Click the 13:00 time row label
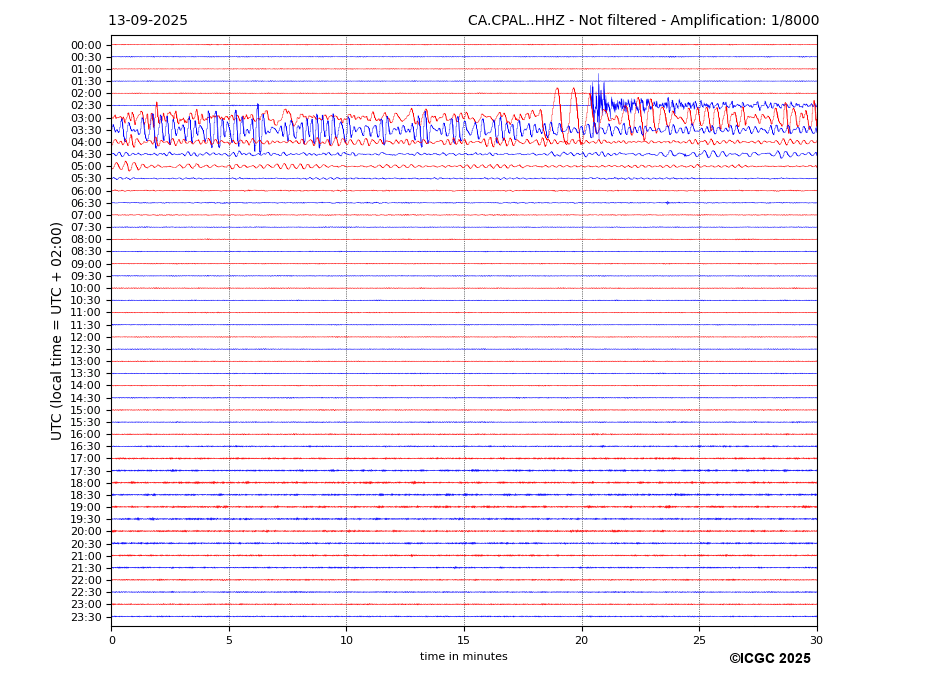Viewport: 927px width, 696px height. tap(86, 362)
